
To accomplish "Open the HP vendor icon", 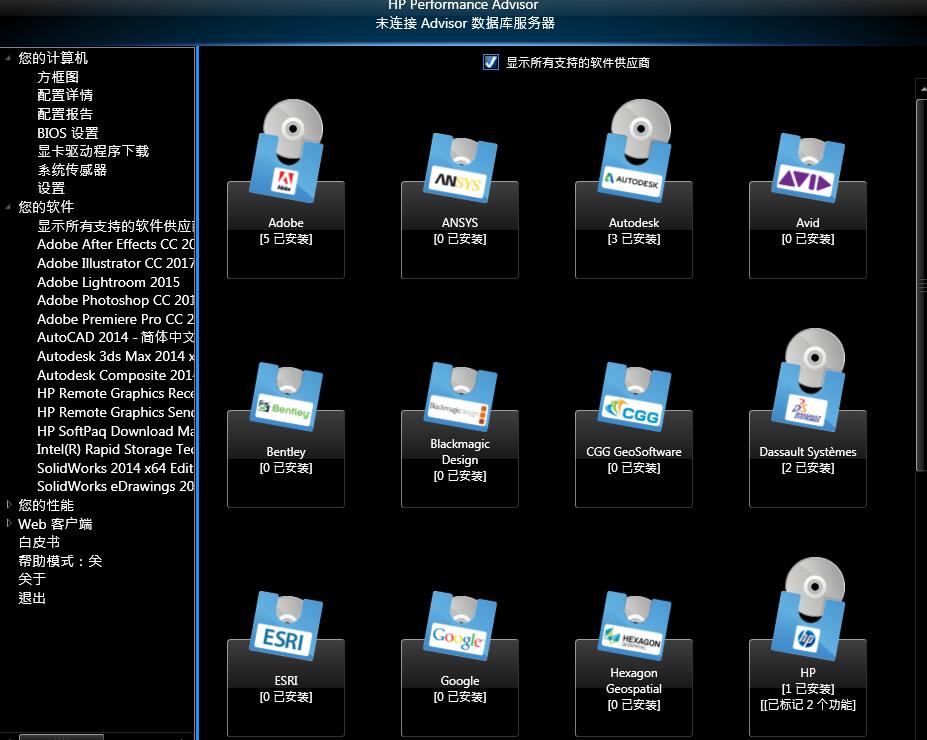I will point(808,609).
